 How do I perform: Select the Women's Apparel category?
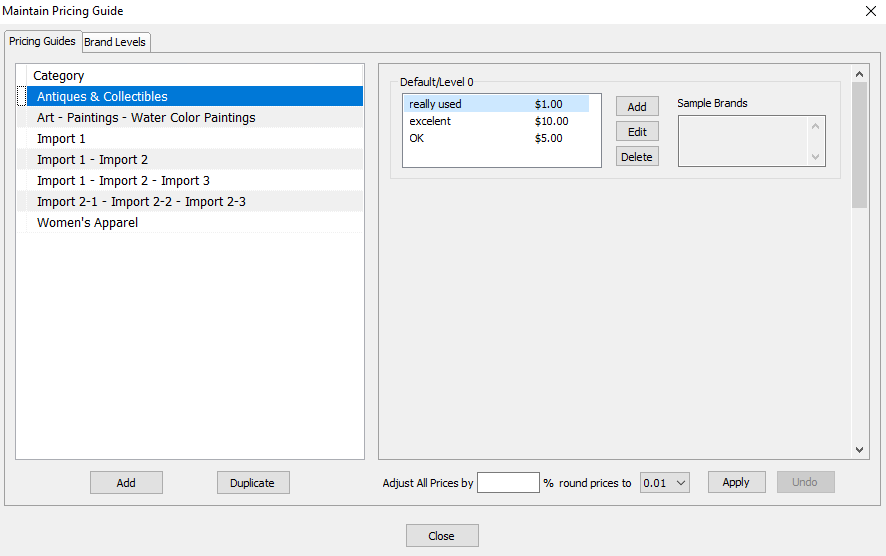[190, 222]
